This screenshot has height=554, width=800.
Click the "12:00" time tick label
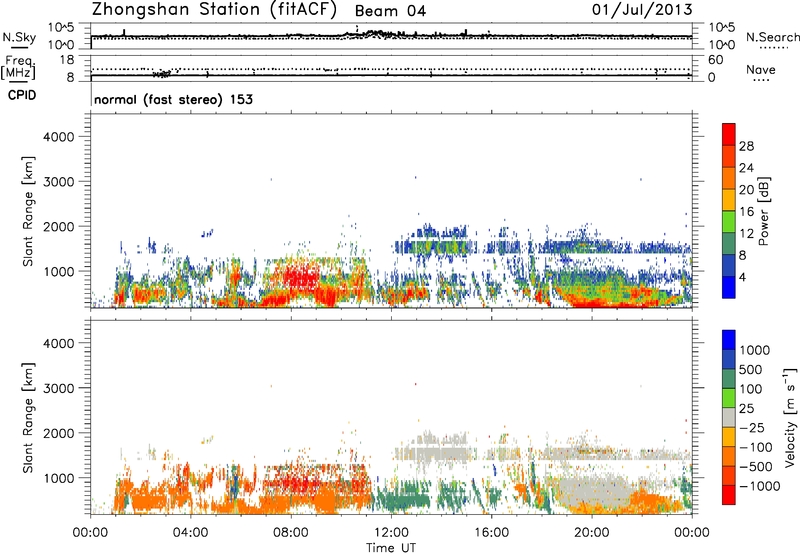click(x=391, y=533)
